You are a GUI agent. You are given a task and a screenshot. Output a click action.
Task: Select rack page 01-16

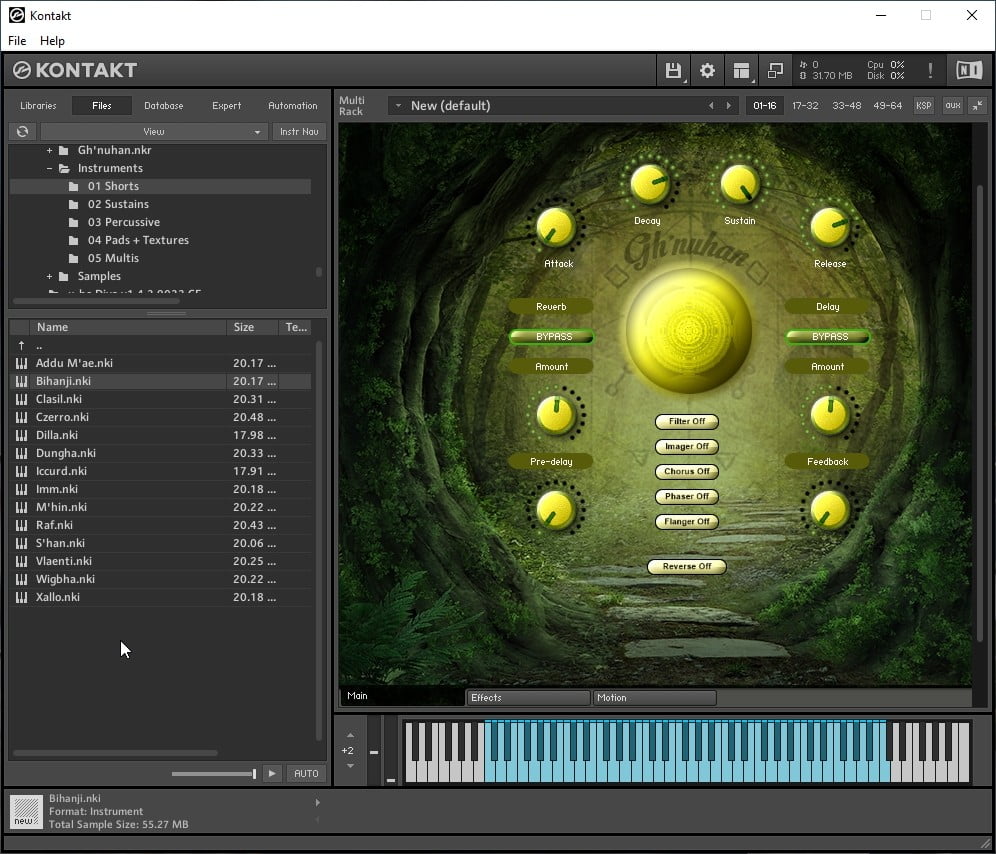coord(765,105)
